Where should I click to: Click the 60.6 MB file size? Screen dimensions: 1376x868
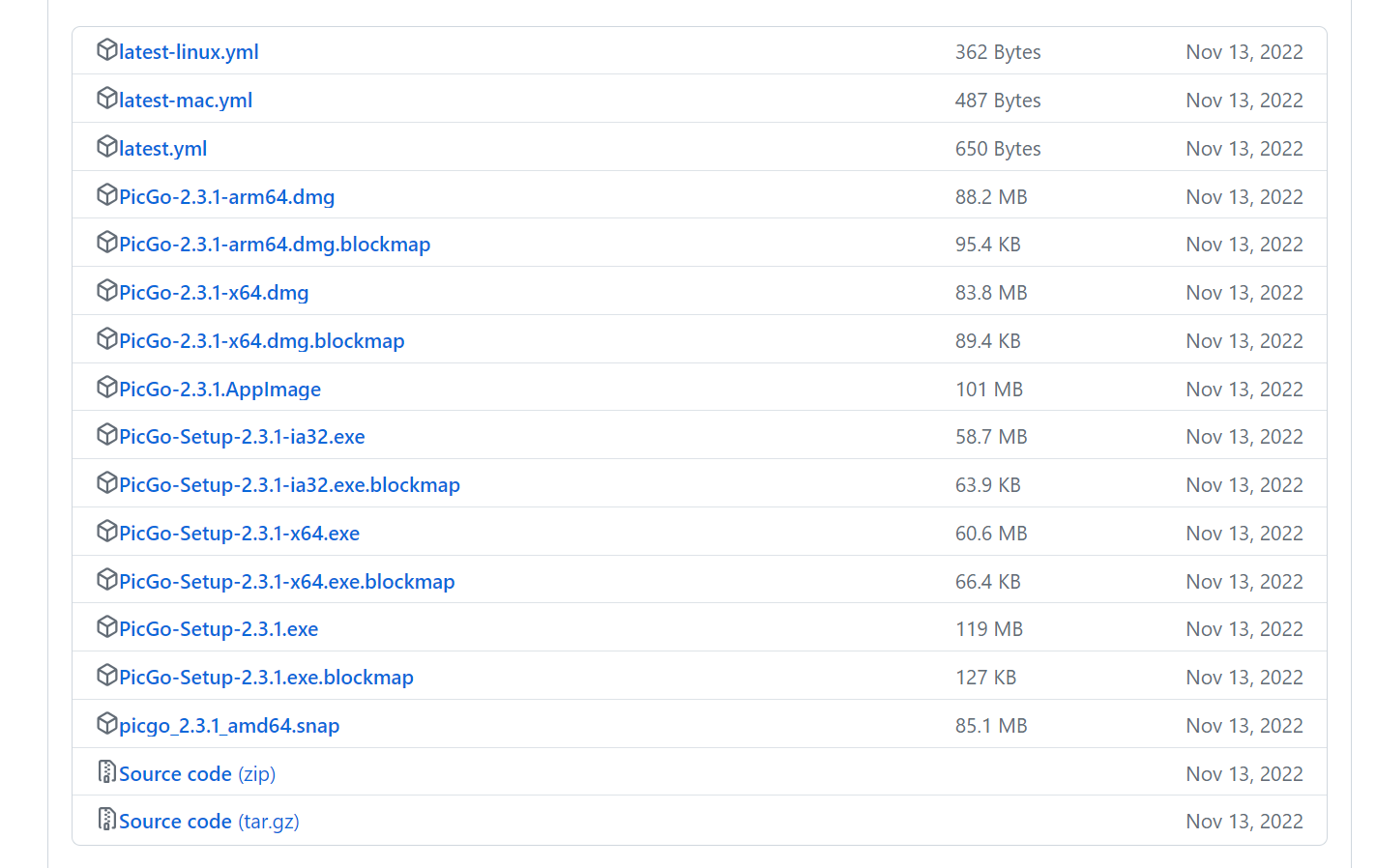pyautogui.click(x=991, y=534)
